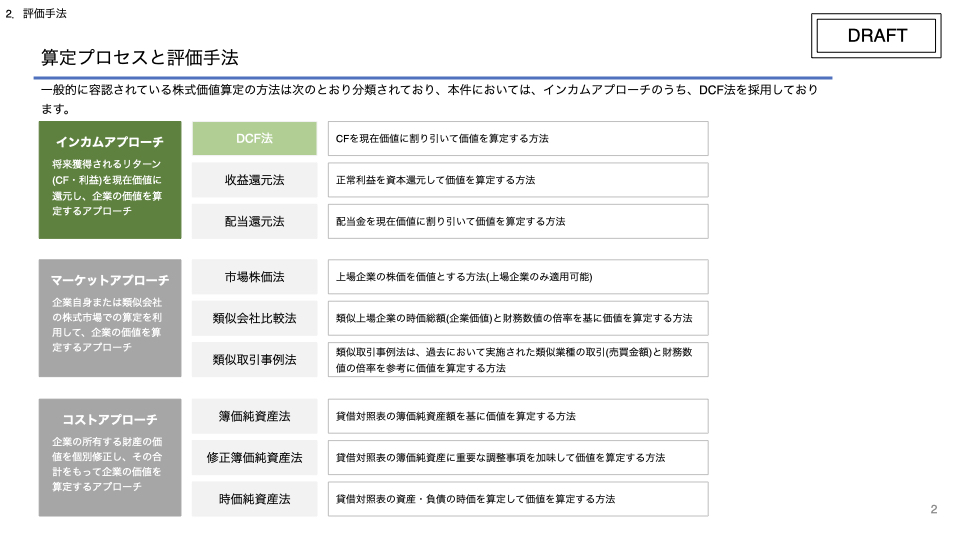Click the 収益還元法 label
The height and width of the screenshot is (540, 960).
(x=255, y=180)
